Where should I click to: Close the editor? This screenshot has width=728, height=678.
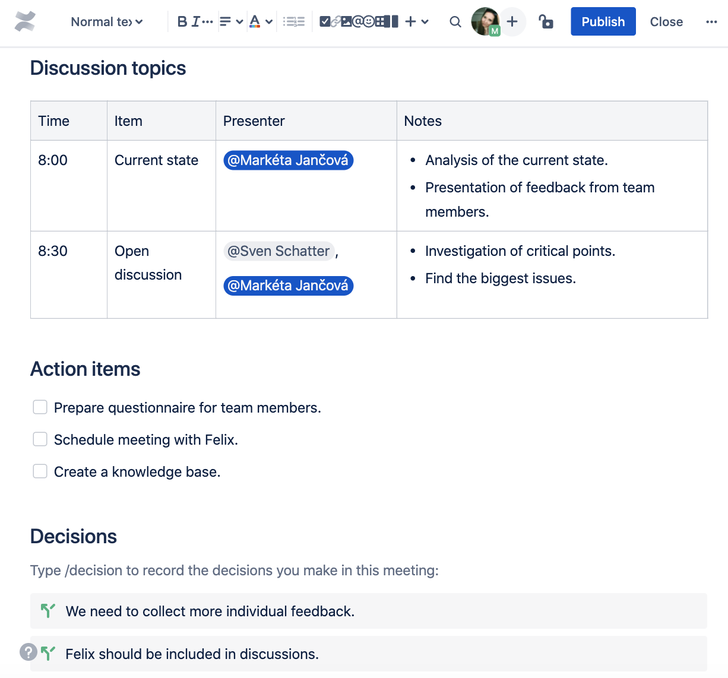coord(666,22)
